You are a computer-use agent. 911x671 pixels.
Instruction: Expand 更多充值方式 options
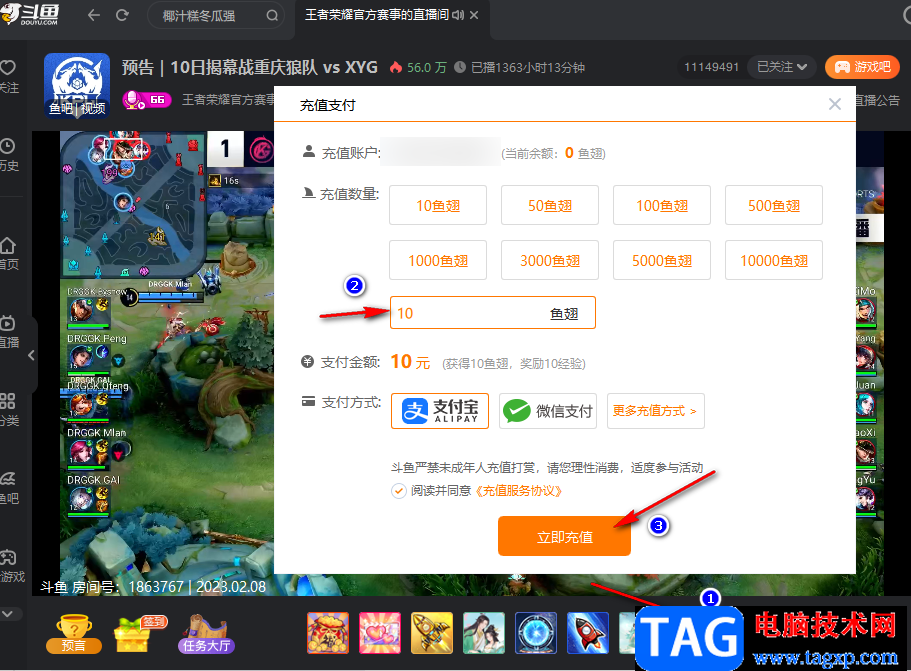coord(656,411)
